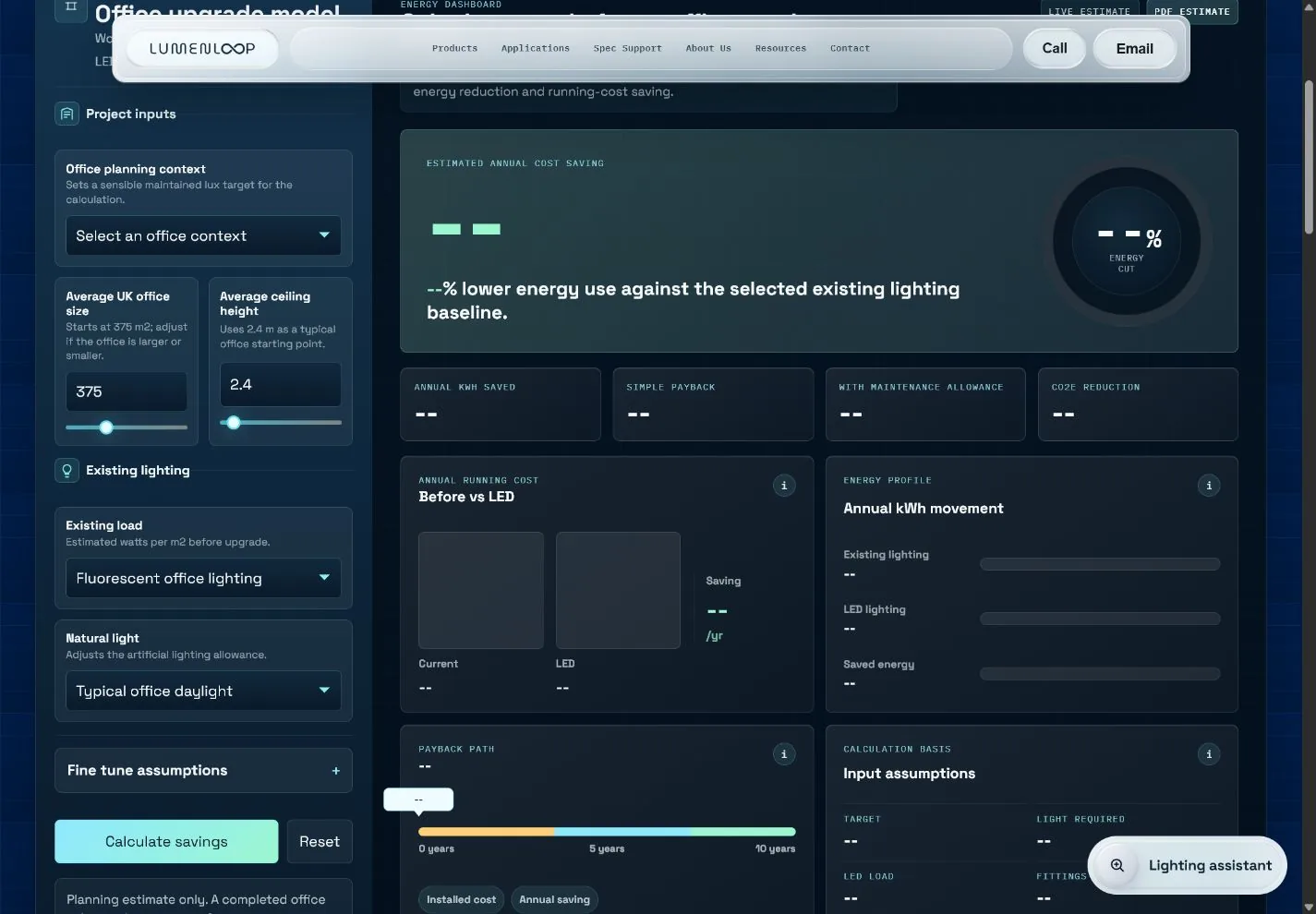
Task: Click the With Maintenance Allowance card
Action: coord(925,404)
